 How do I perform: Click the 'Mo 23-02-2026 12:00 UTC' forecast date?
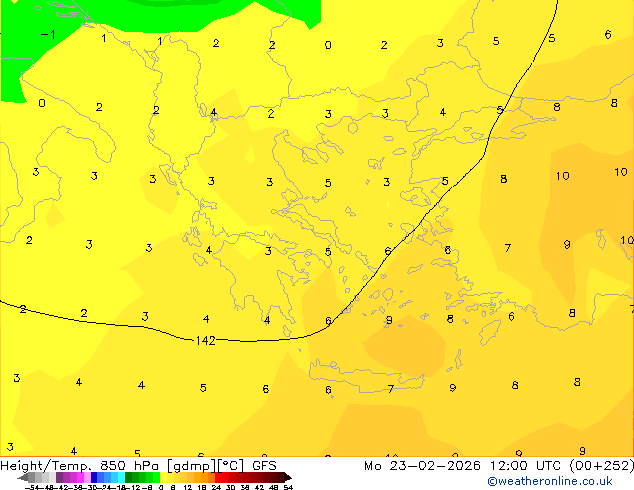click(464, 466)
